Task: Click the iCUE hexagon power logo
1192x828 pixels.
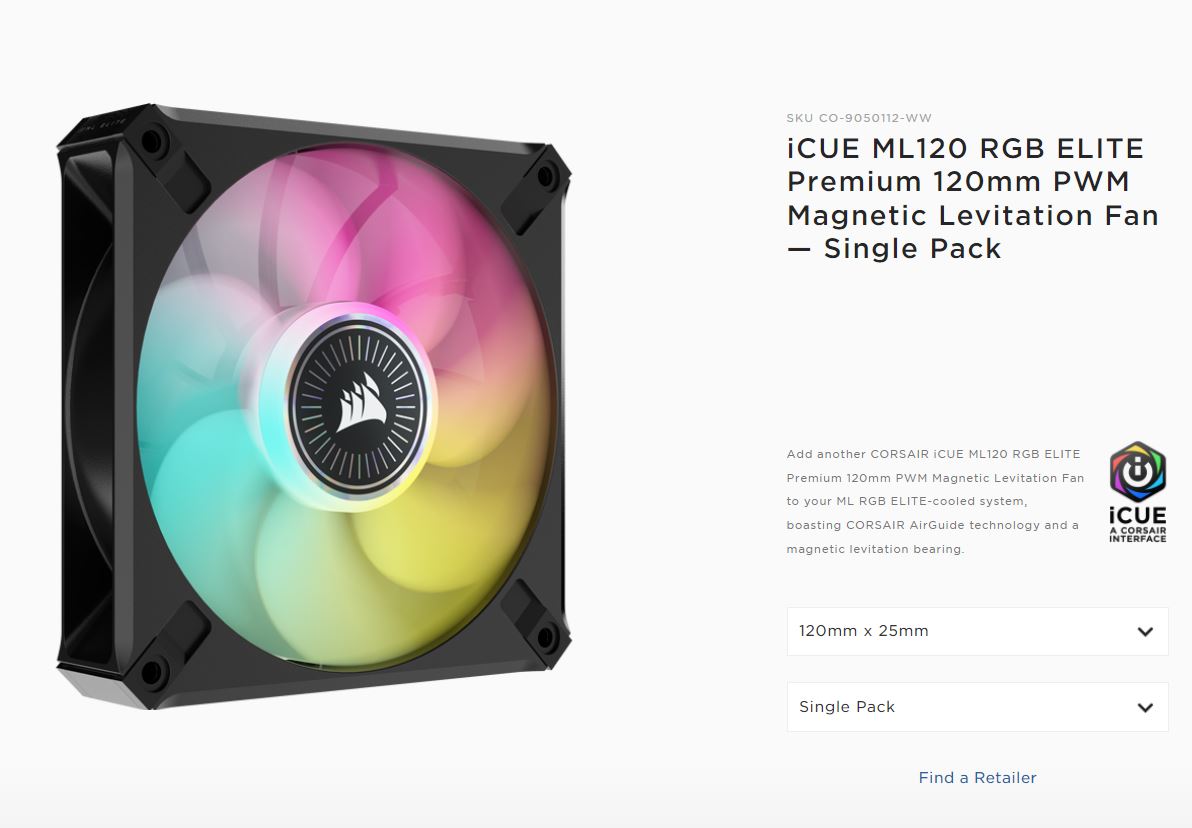Action: (1137, 471)
